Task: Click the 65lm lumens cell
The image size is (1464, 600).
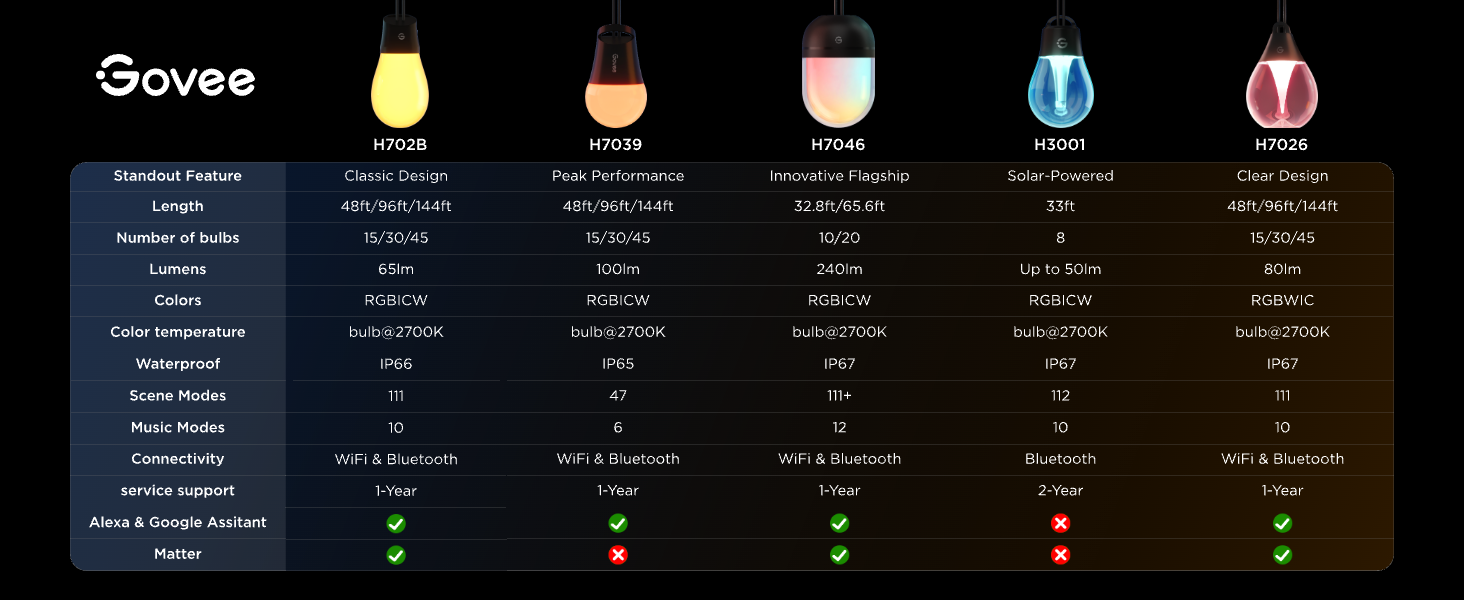Action: [396, 269]
